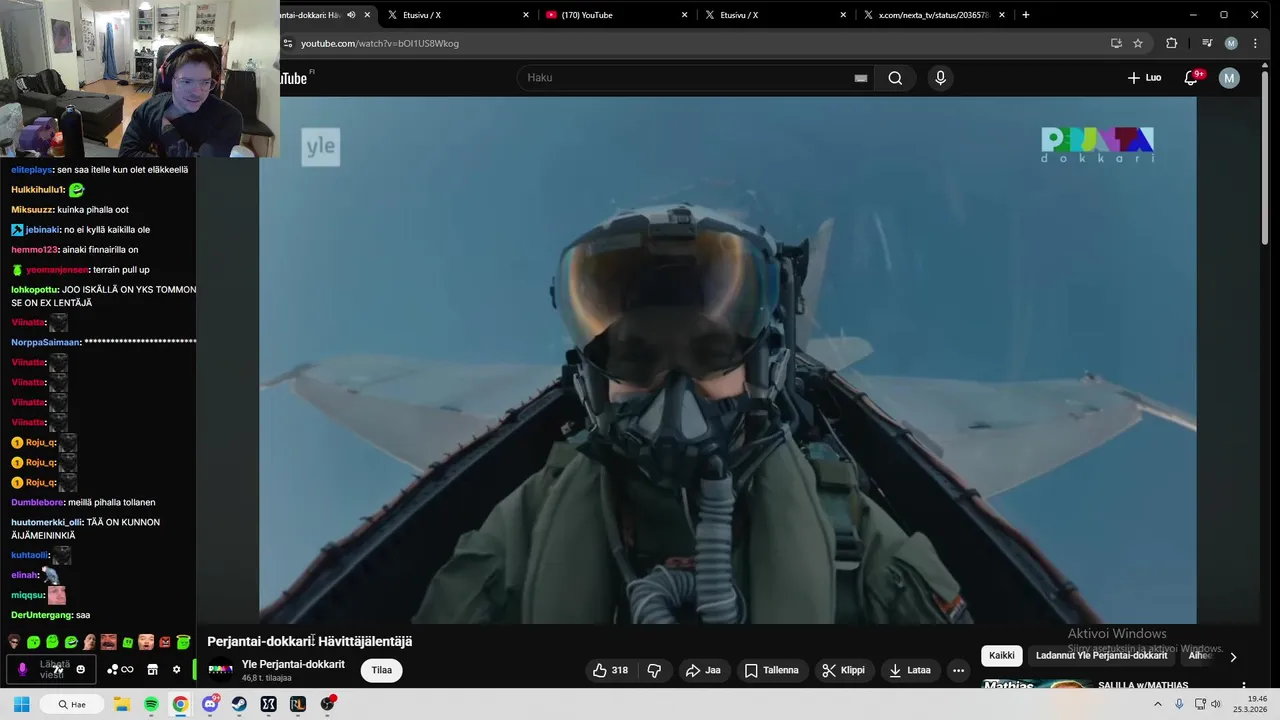Click the purple microphone icon in chat box

click(23, 669)
